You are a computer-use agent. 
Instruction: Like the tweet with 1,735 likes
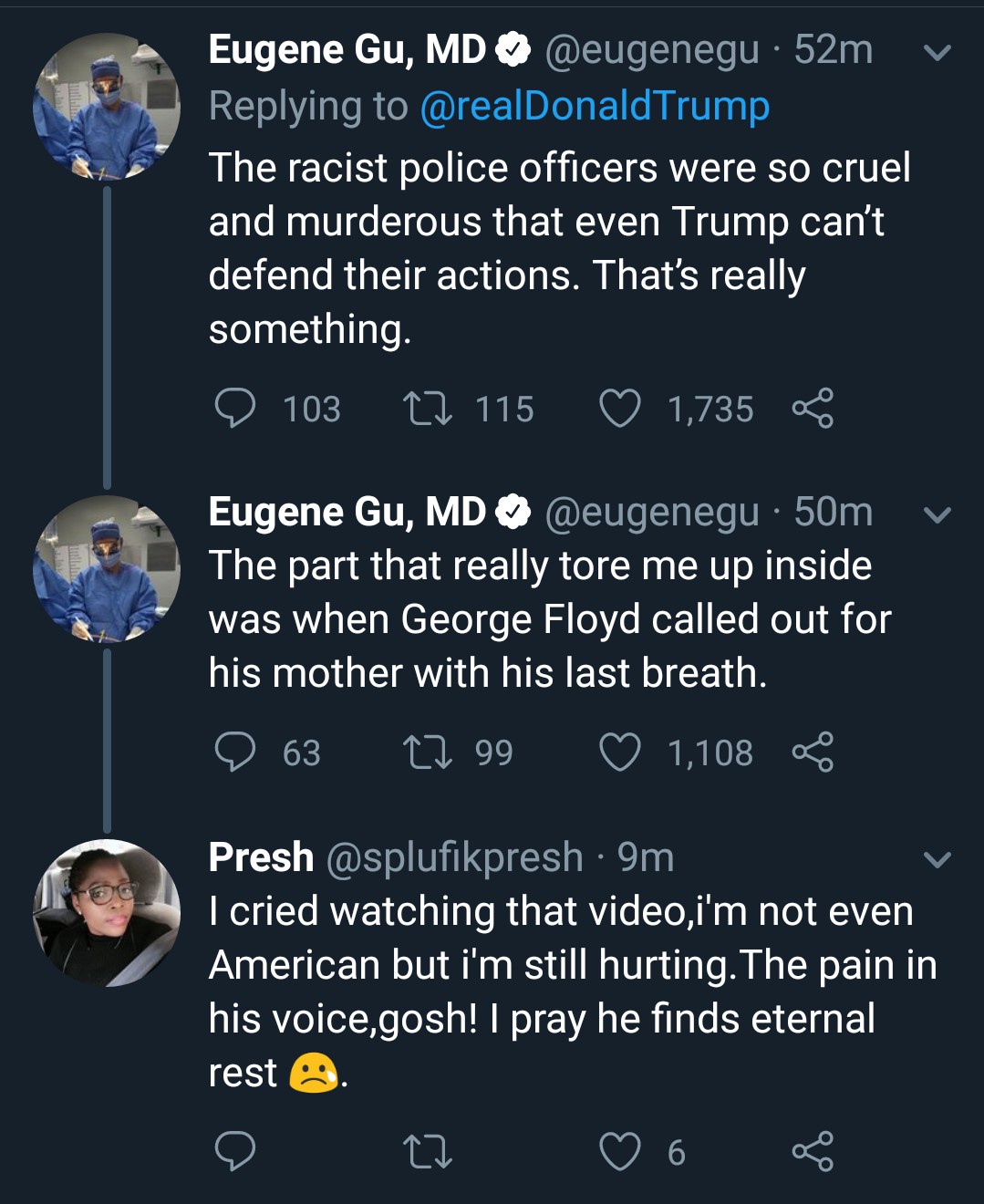620,409
